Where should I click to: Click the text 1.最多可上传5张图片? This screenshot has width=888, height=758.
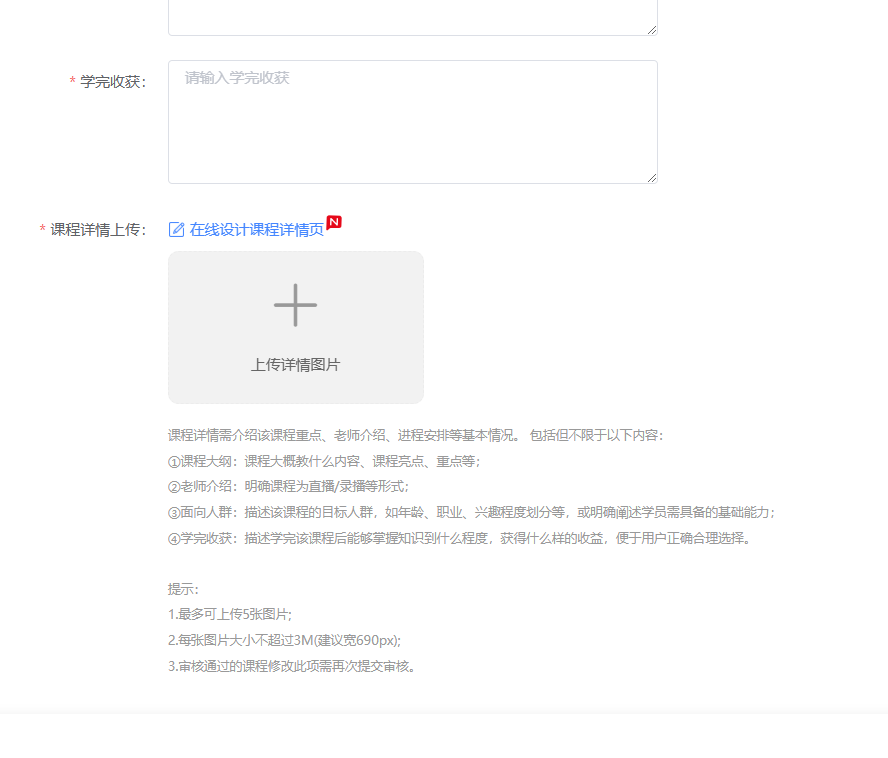pyautogui.click(x=230, y=614)
